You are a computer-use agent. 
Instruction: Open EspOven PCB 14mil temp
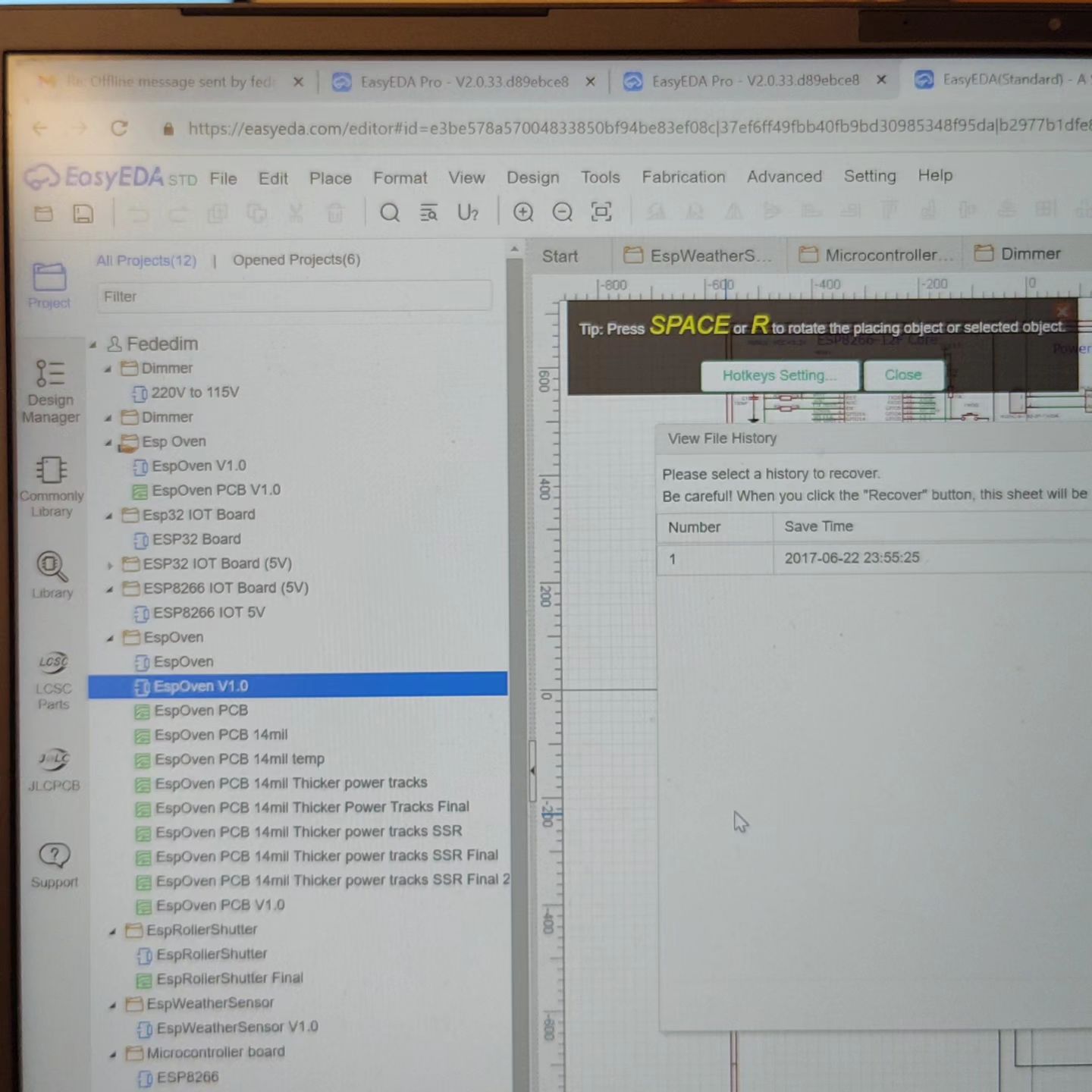[x=239, y=760]
